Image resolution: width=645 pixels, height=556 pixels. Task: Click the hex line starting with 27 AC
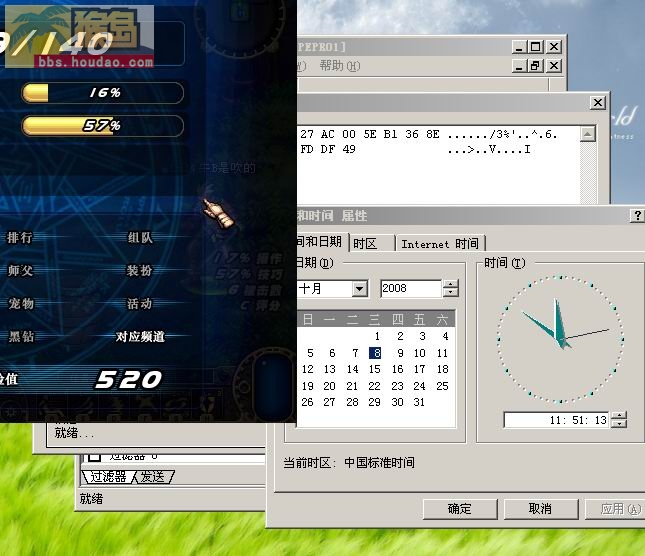(429, 134)
